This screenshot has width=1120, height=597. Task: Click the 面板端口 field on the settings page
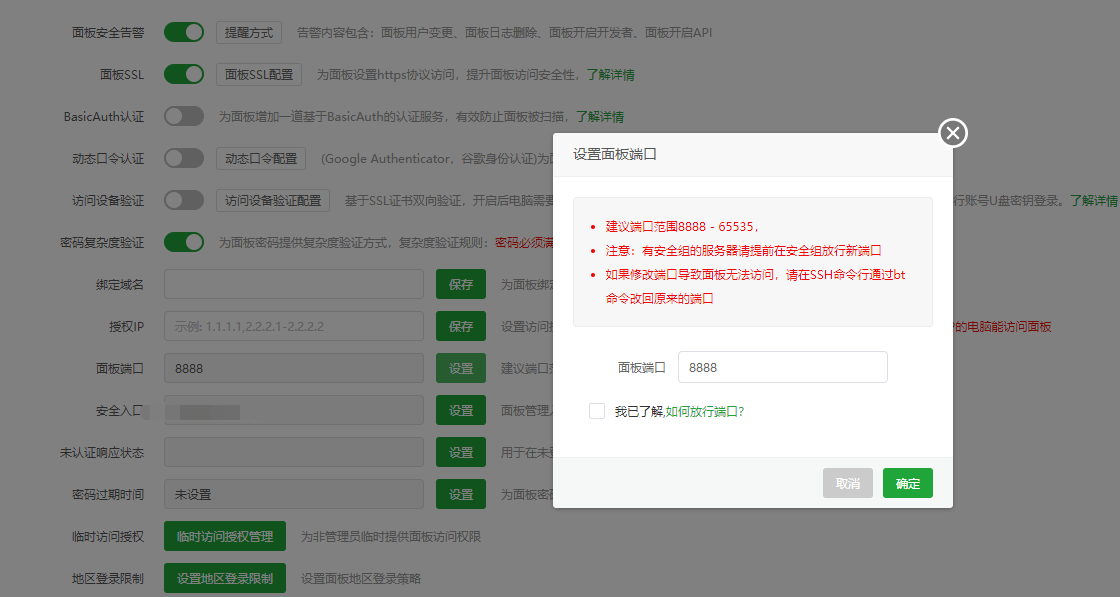[294, 368]
